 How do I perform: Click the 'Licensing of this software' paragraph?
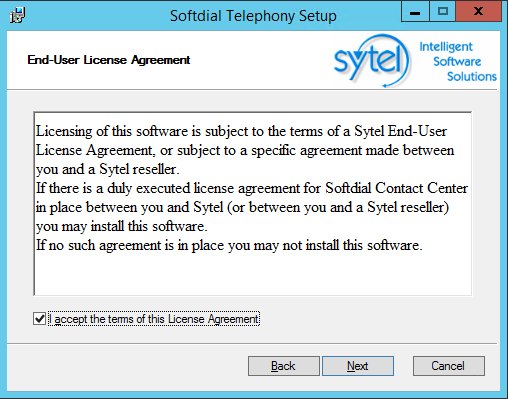click(245, 150)
